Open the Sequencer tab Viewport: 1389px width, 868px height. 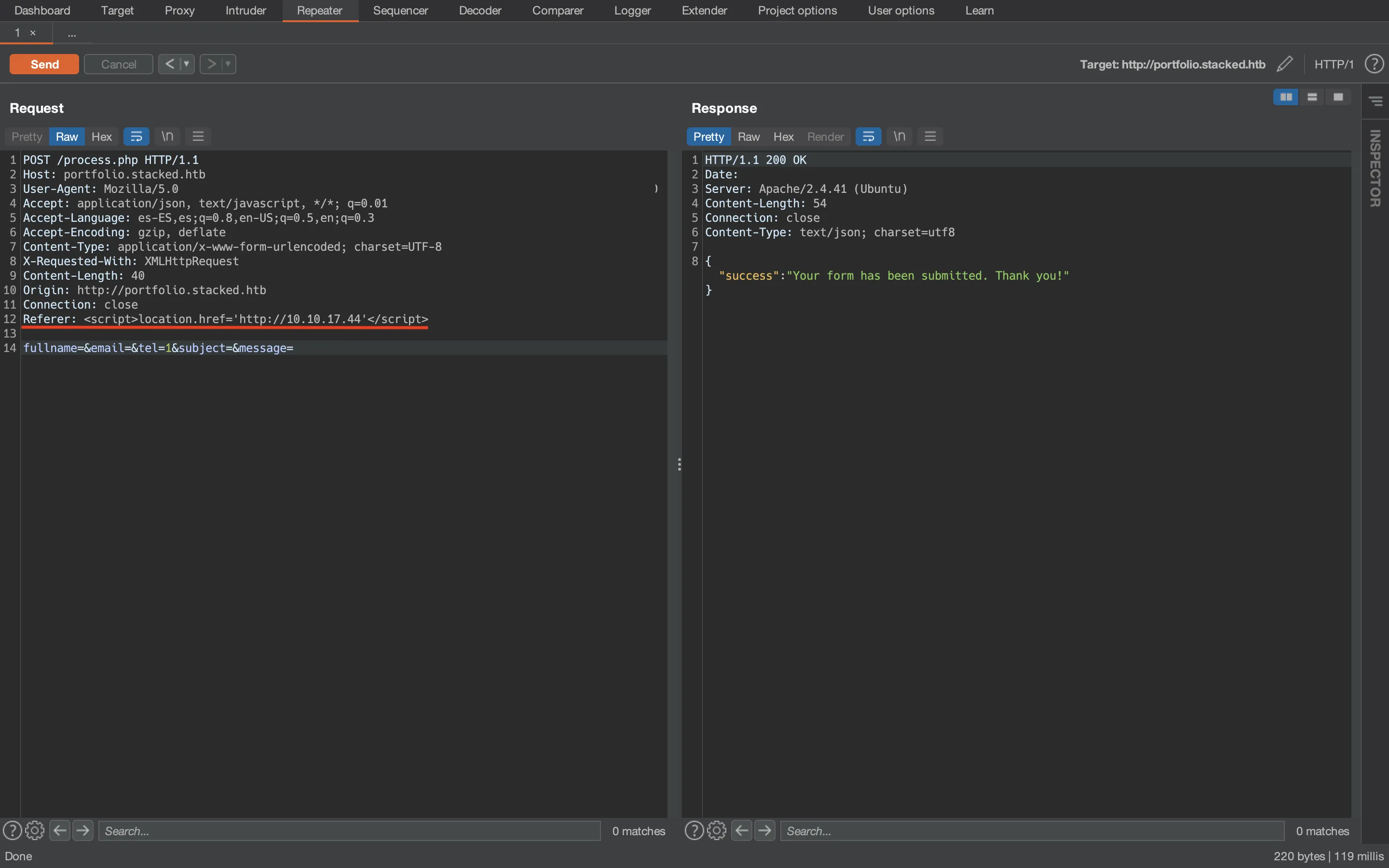coord(401,10)
